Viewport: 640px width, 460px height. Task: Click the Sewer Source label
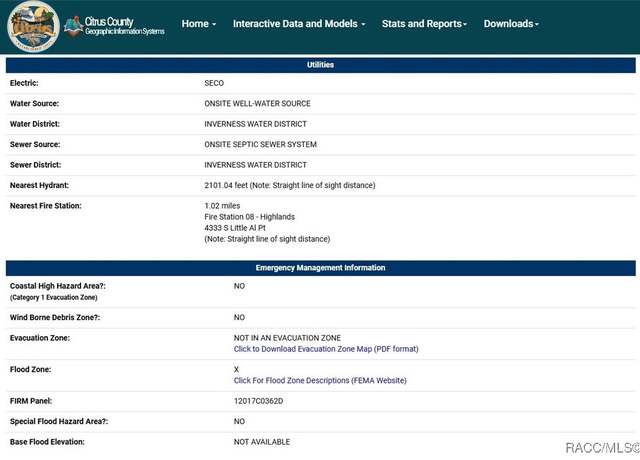point(35,144)
